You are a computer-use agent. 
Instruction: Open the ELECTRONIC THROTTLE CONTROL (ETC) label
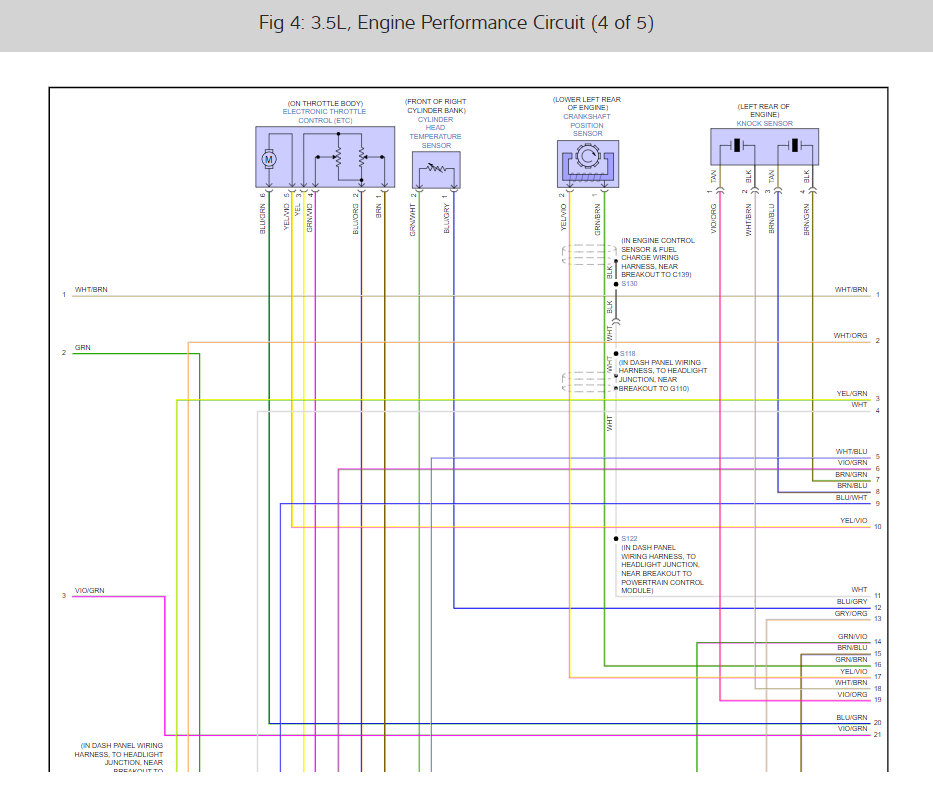tap(324, 116)
